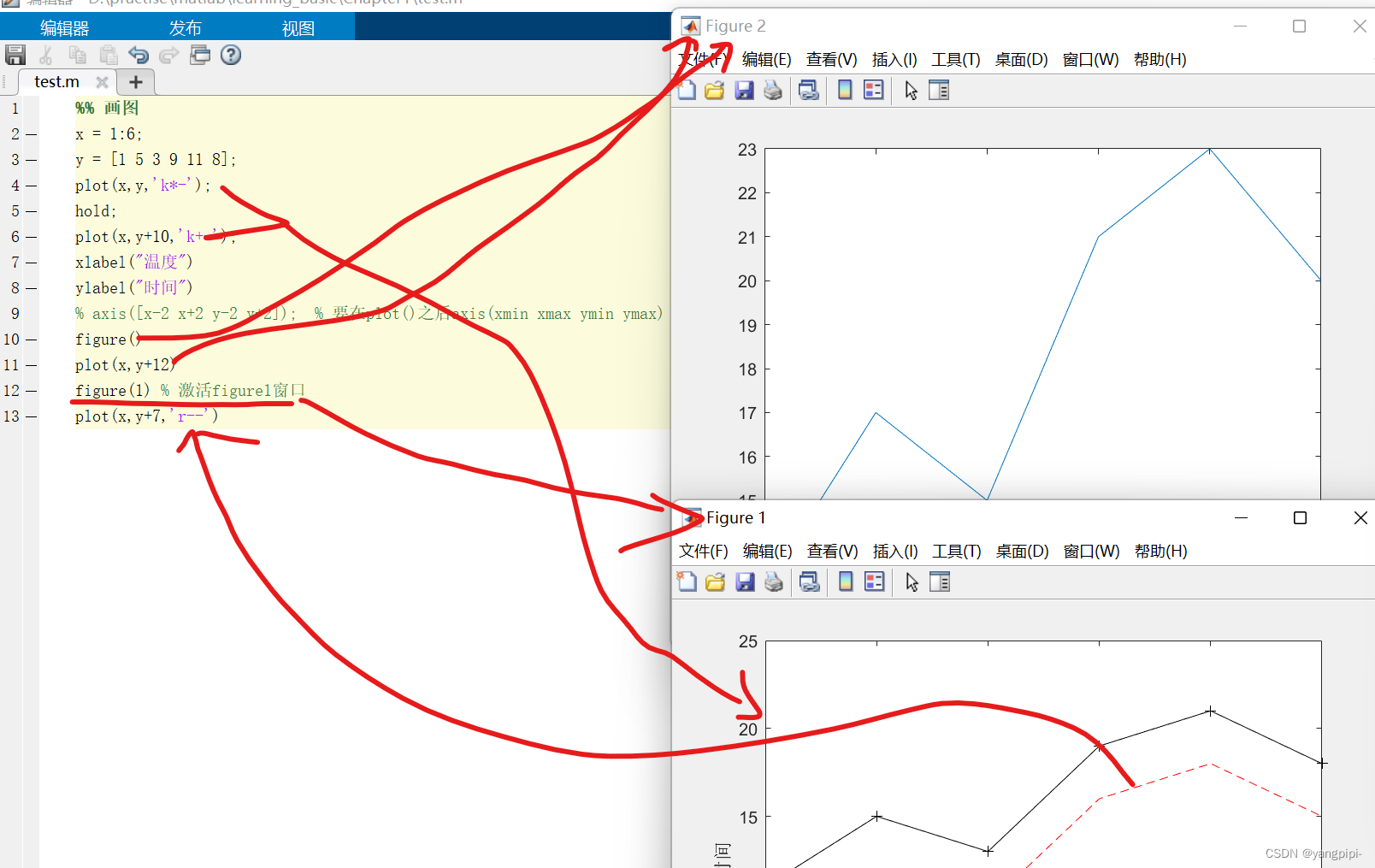
Task: Open 查看(V) menu in Figure 2
Action: (831, 59)
